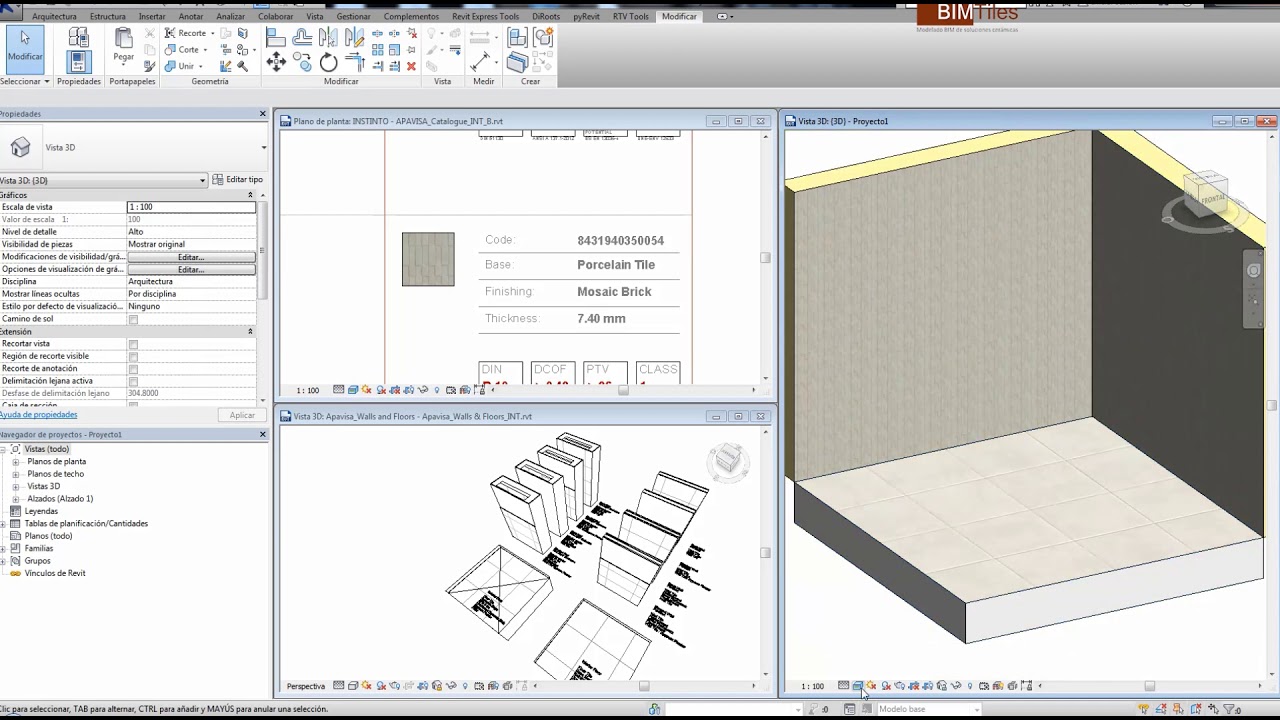The image size is (1280, 720).
Task: Select Leyendas in project browser
Action: point(41,511)
